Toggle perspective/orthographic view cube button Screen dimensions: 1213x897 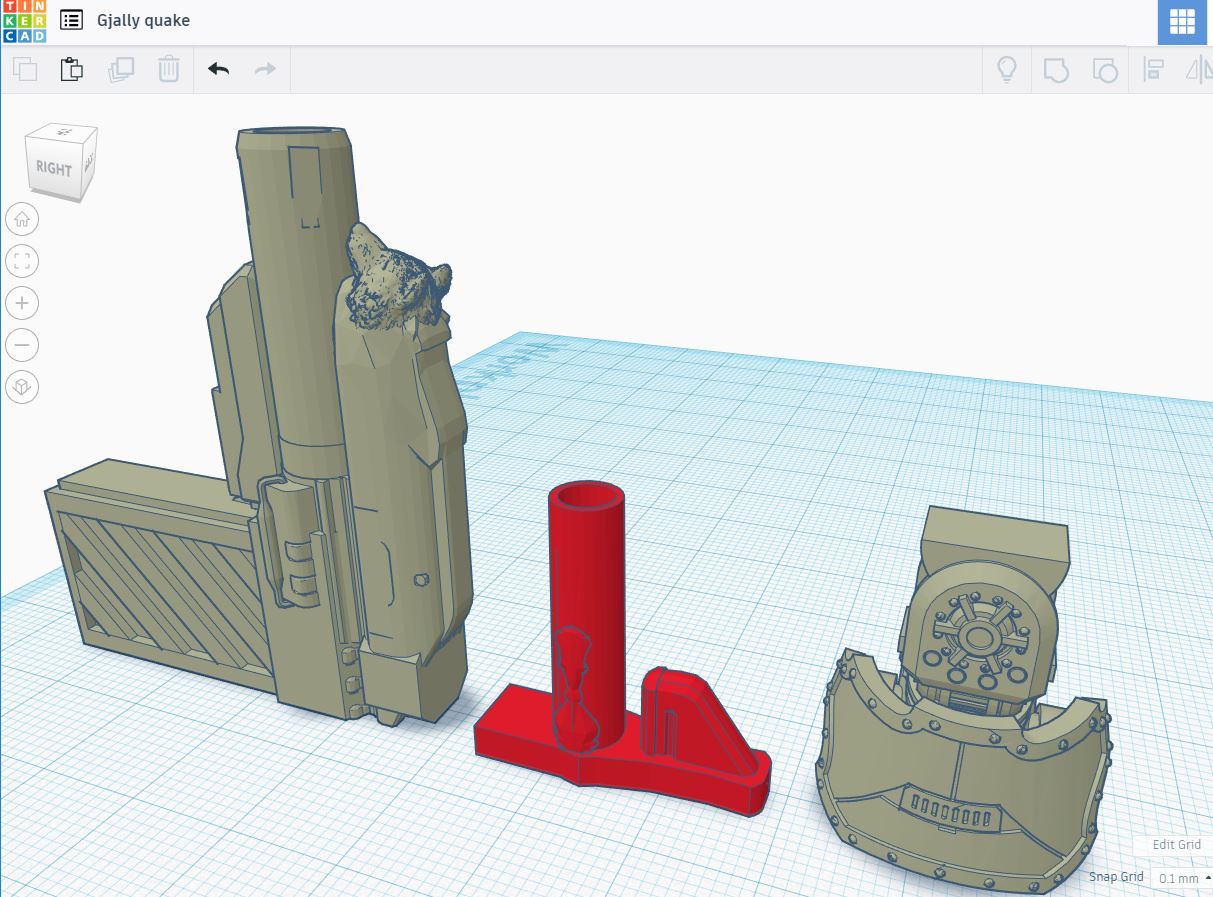coord(22,386)
